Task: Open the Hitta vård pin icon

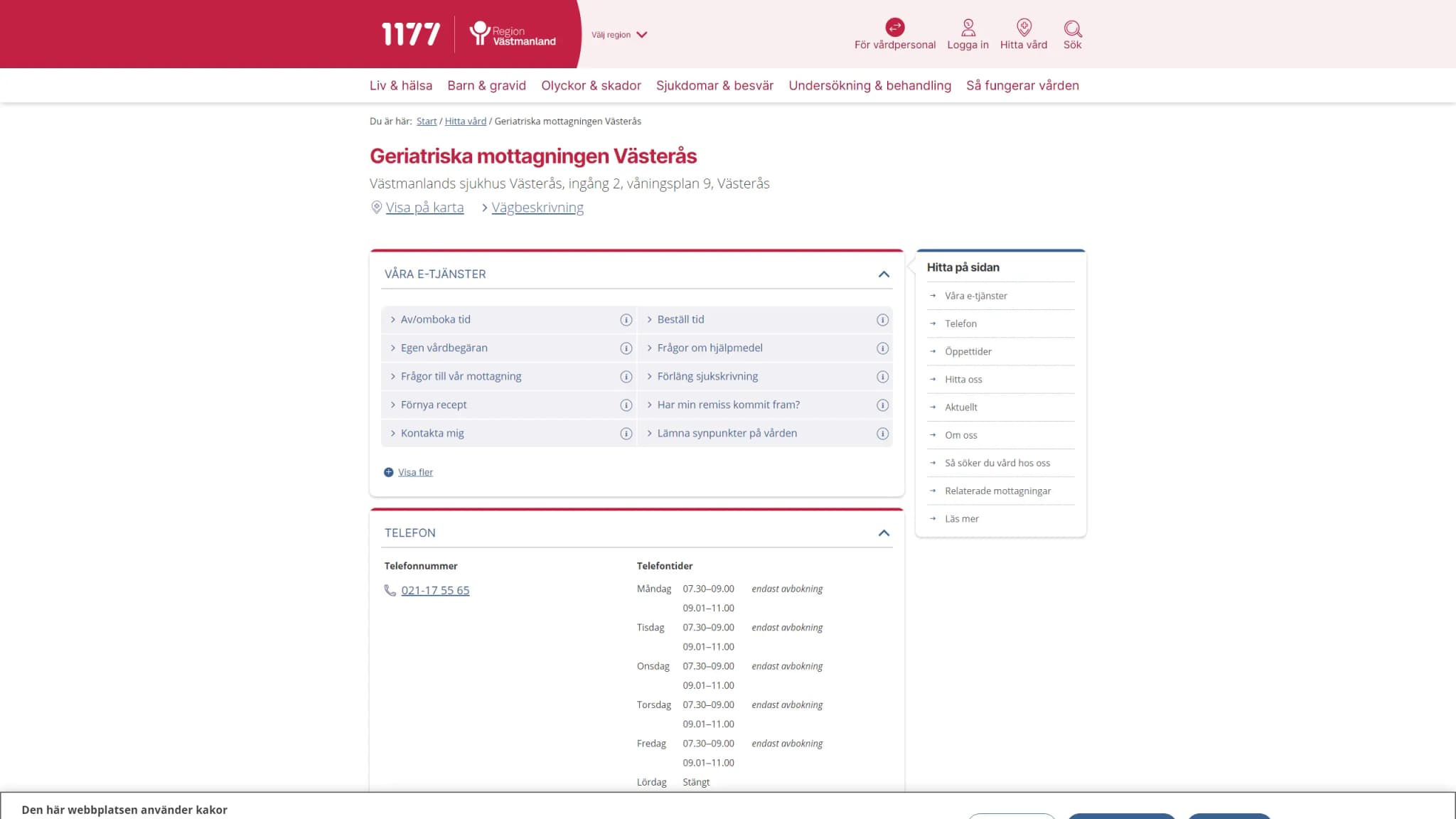Action: click(1024, 28)
